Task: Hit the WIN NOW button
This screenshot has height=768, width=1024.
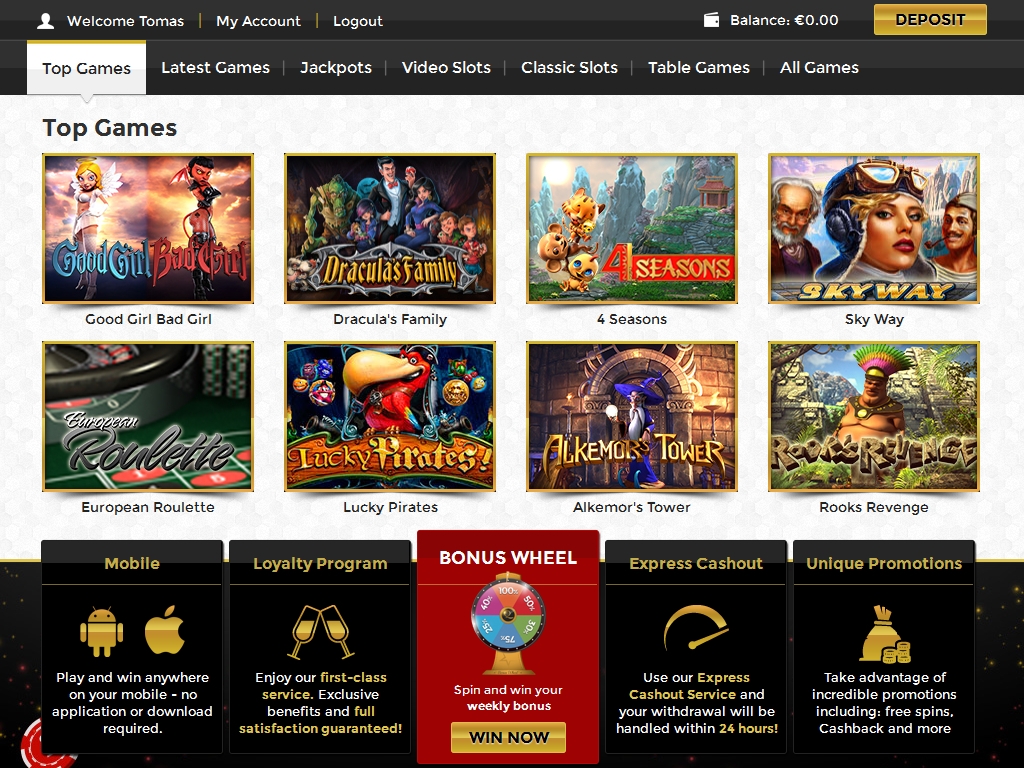Action: 508,738
